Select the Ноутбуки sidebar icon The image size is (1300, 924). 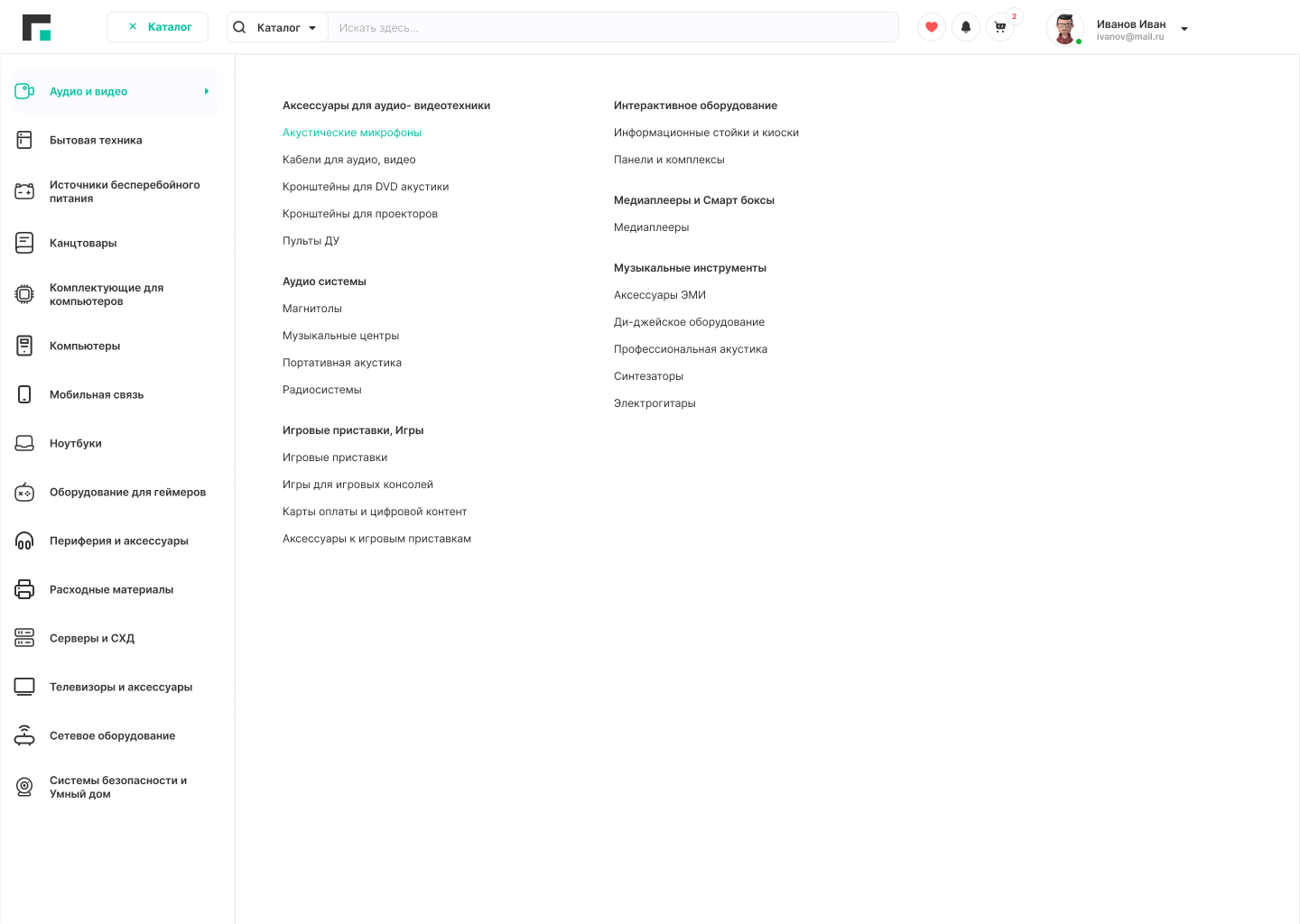(23, 443)
